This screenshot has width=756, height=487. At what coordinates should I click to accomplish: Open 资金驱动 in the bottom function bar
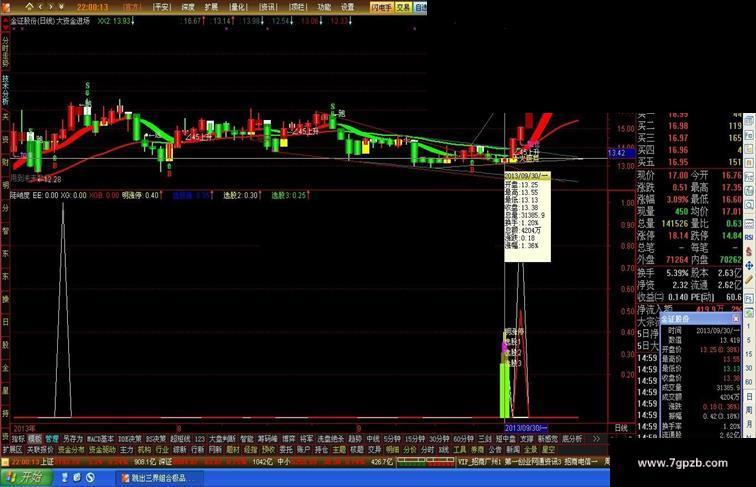(102, 449)
